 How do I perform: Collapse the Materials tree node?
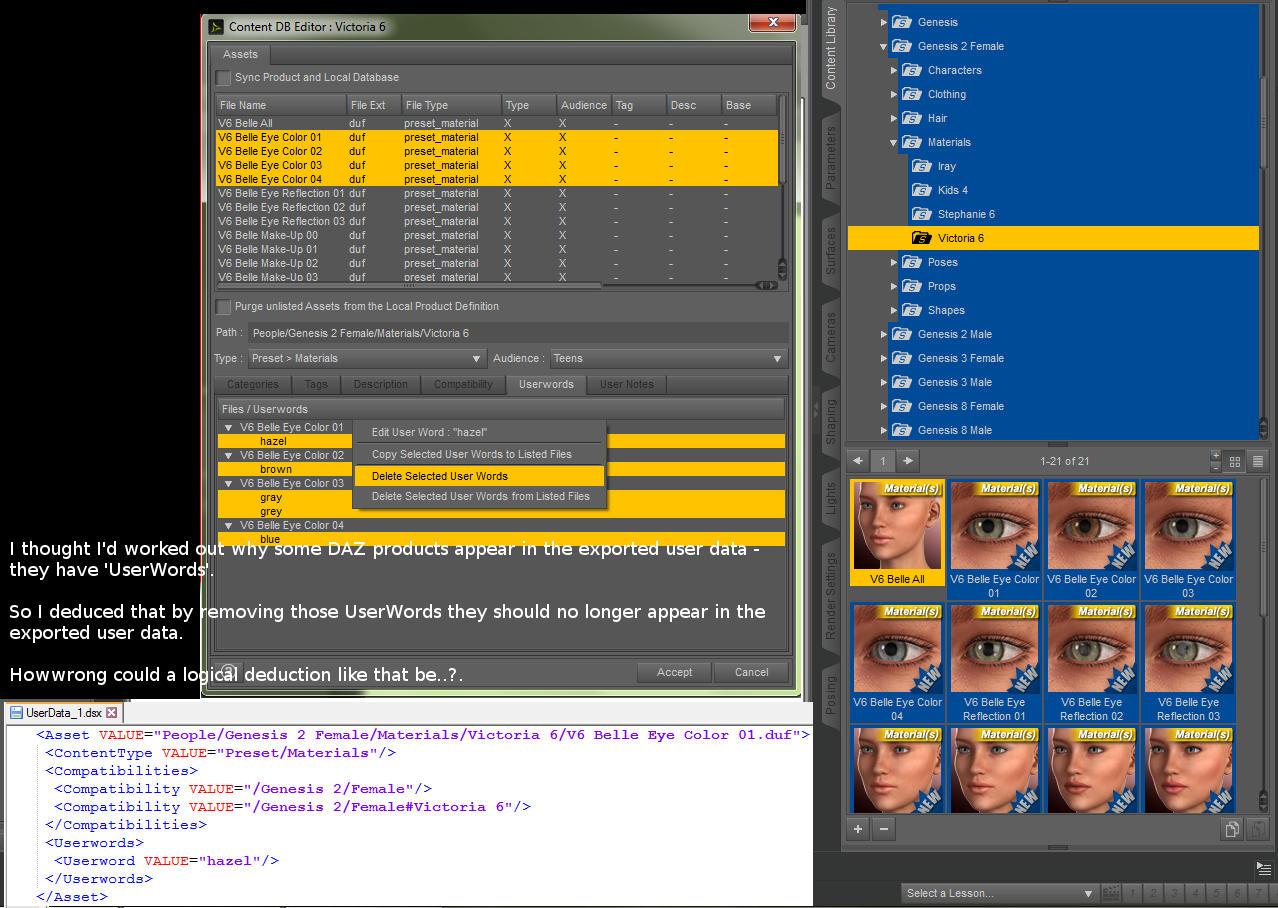tap(894, 142)
